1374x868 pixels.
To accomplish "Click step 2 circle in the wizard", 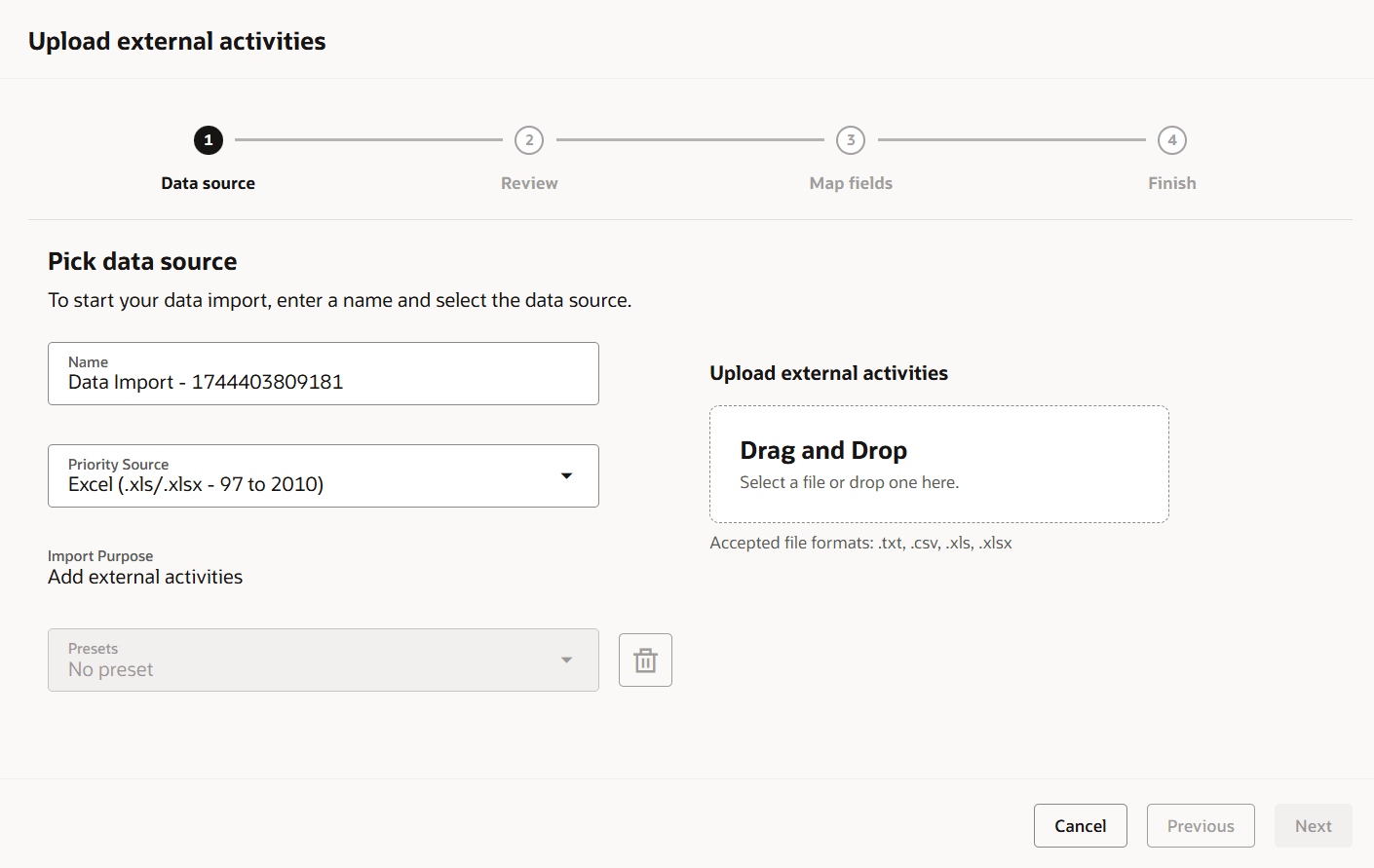I will [529, 140].
